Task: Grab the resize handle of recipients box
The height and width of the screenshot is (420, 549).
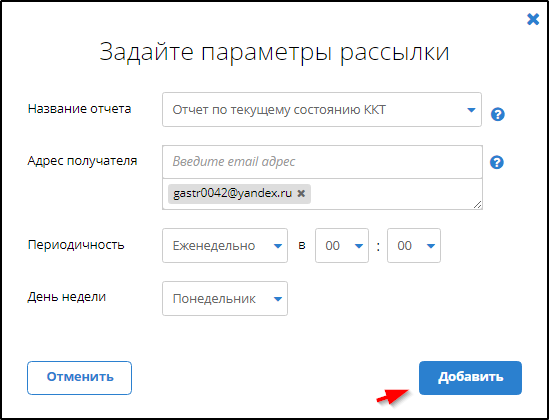Action: (x=478, y=205)
